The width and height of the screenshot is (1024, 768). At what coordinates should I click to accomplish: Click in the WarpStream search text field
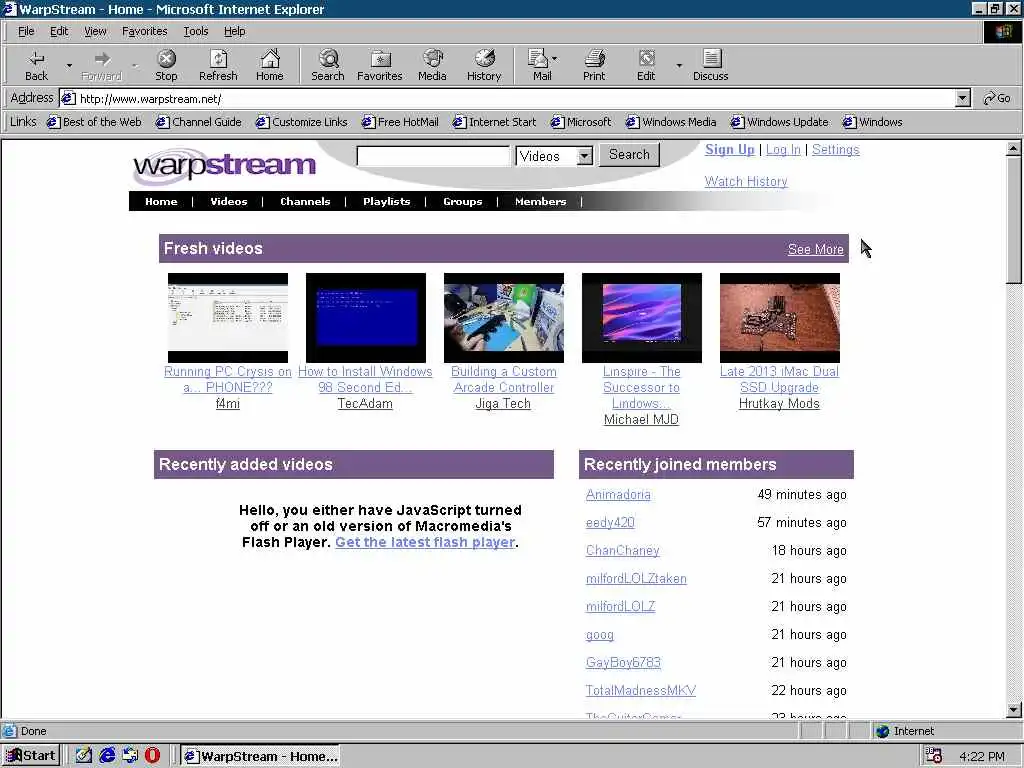click(433, 156)
